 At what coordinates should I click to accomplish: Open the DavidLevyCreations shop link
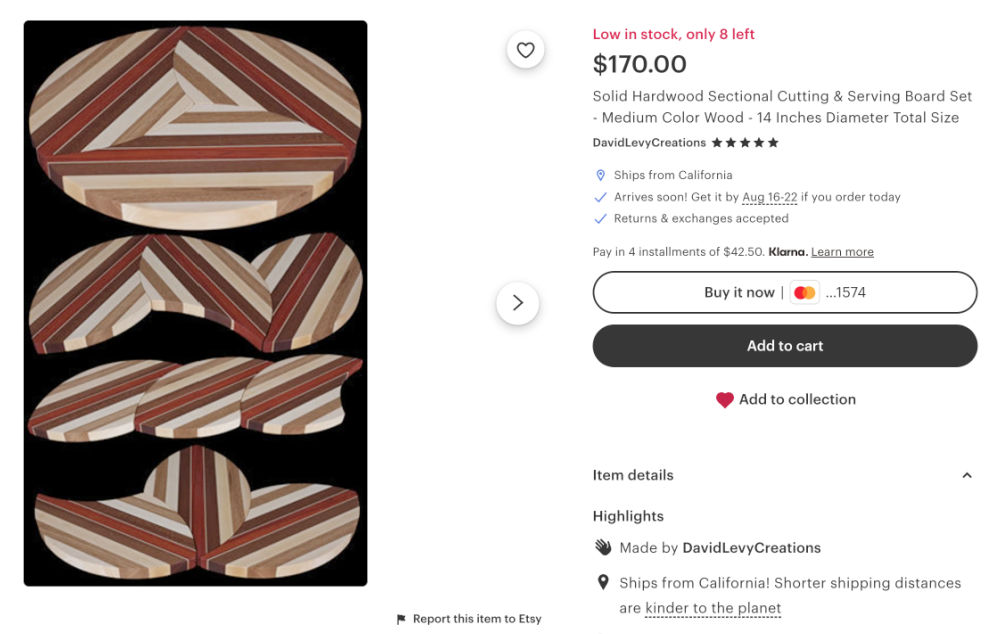coord(649,143)
